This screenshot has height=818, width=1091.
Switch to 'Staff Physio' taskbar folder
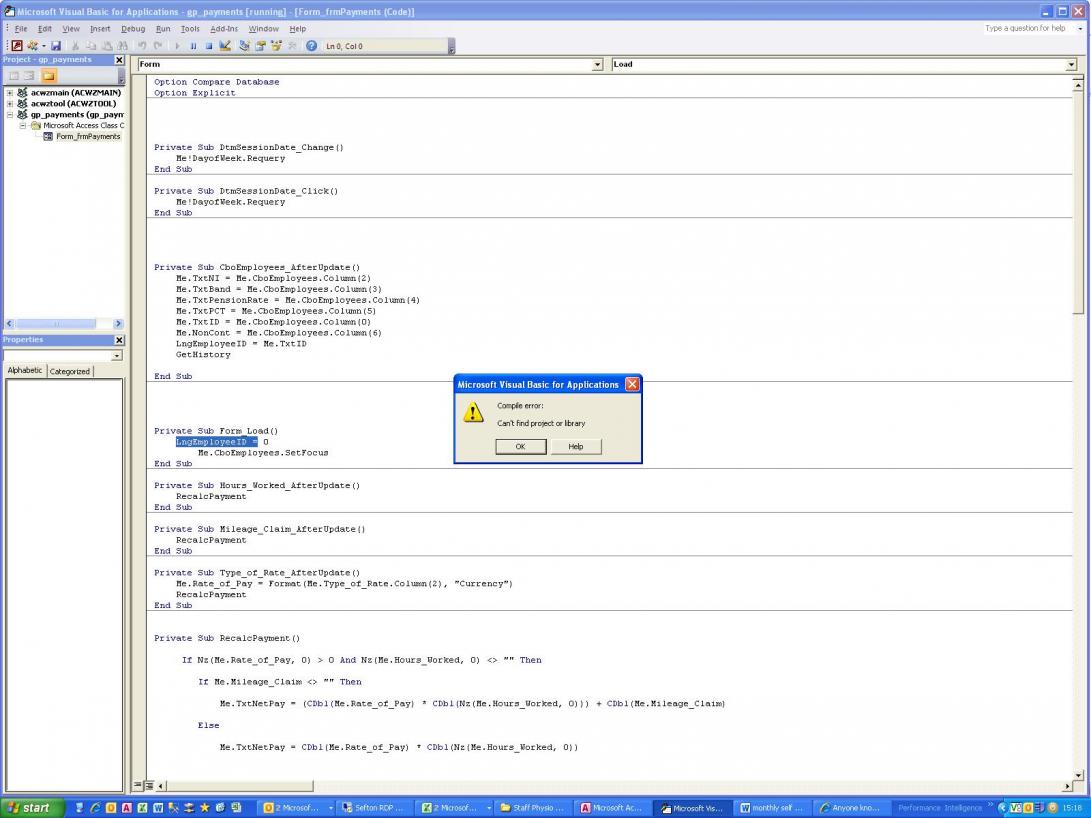click(532, 808)
